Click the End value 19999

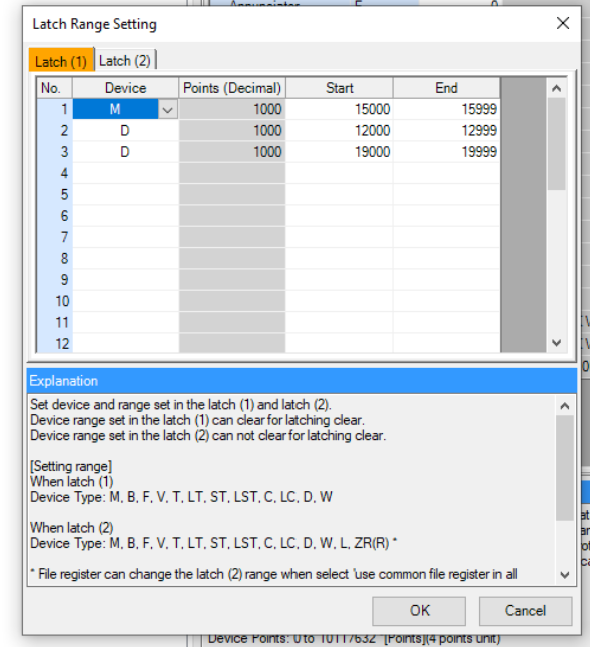446,152
